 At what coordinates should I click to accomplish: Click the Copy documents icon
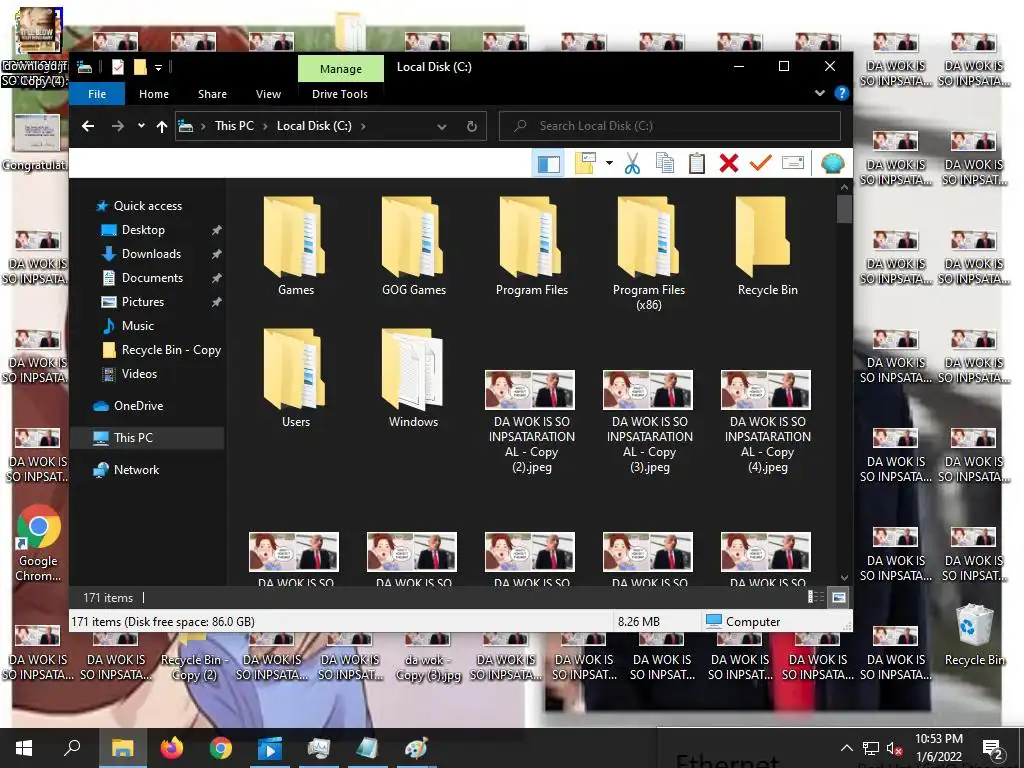[x=665, y=163]
